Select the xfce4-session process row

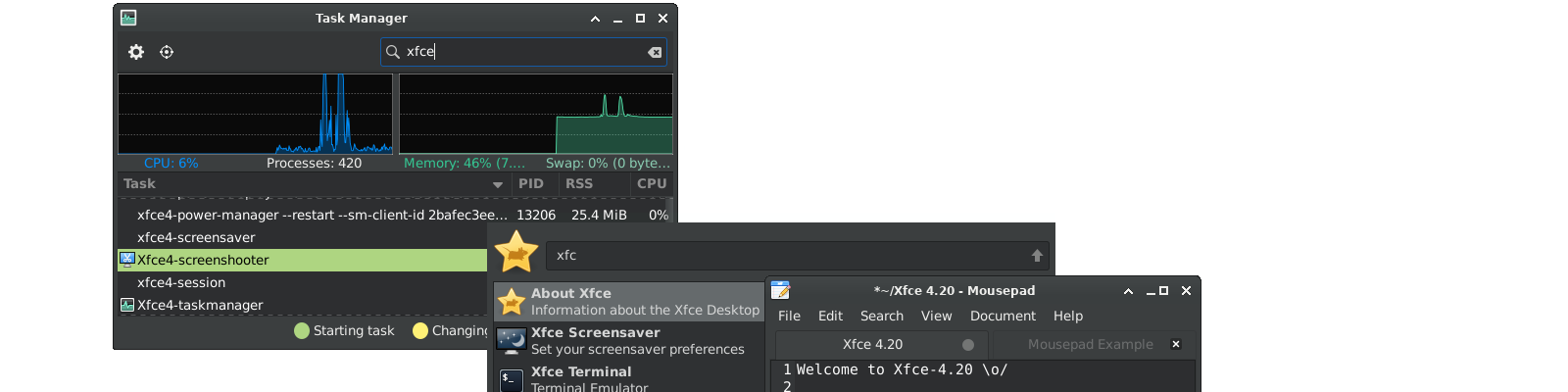(181, 282)
